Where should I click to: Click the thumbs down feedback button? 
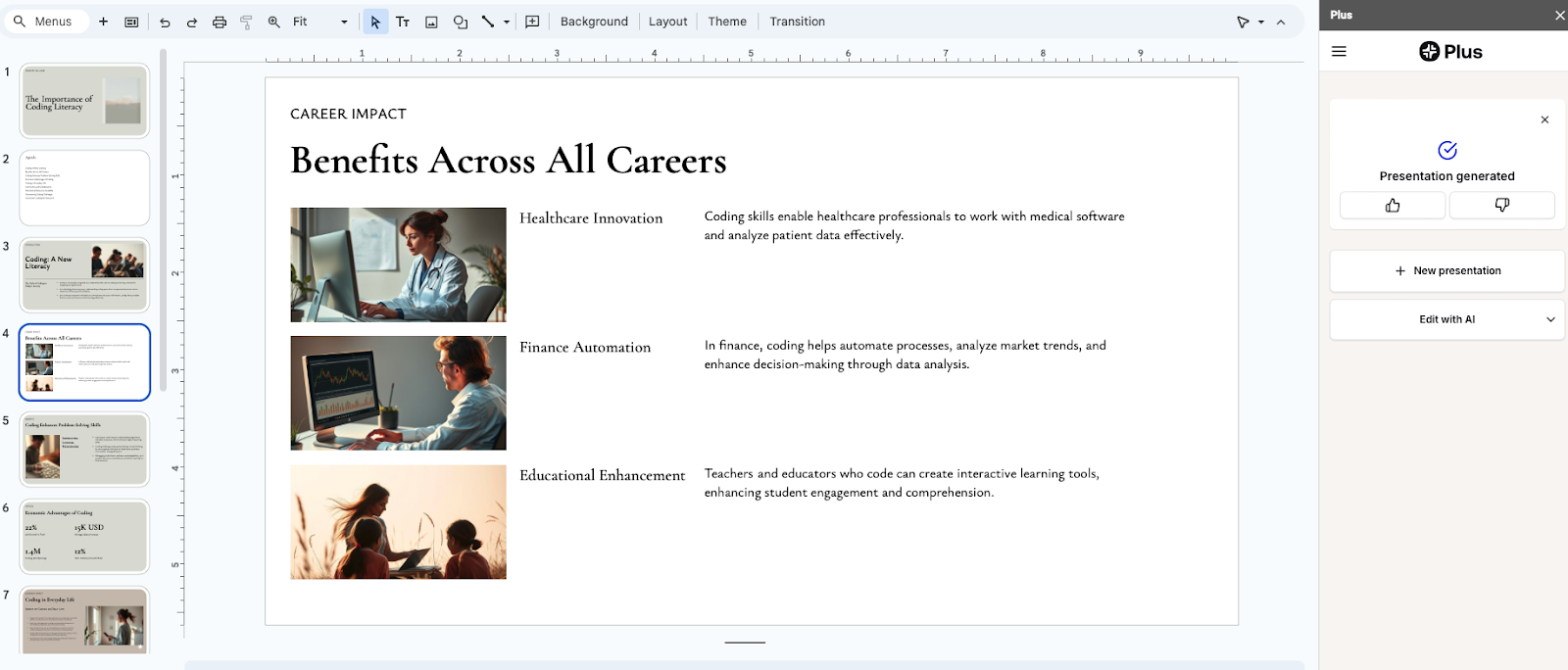pyautogui.click(x=1501, y=205)
